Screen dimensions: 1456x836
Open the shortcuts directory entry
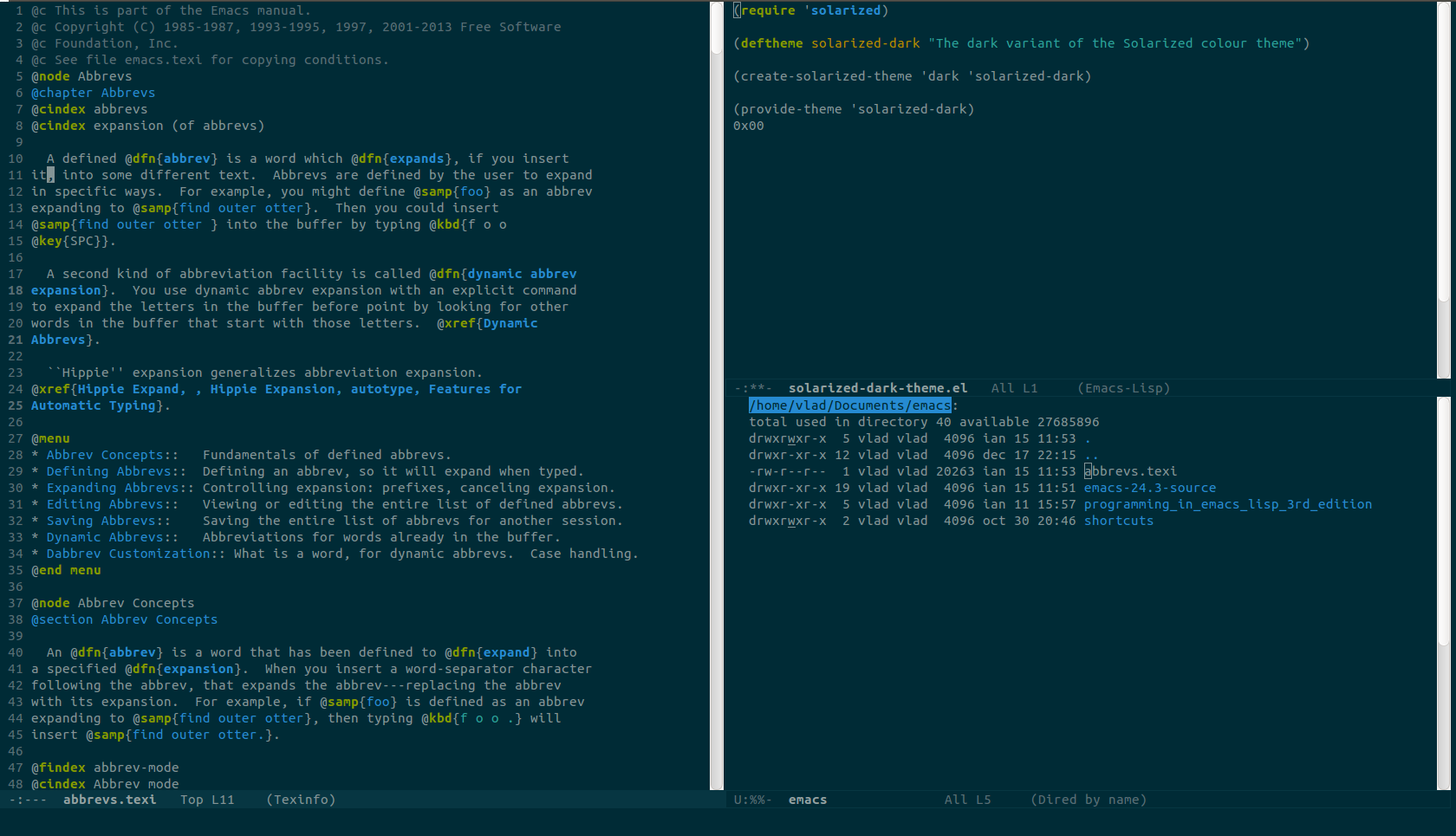click(1119, 521)
